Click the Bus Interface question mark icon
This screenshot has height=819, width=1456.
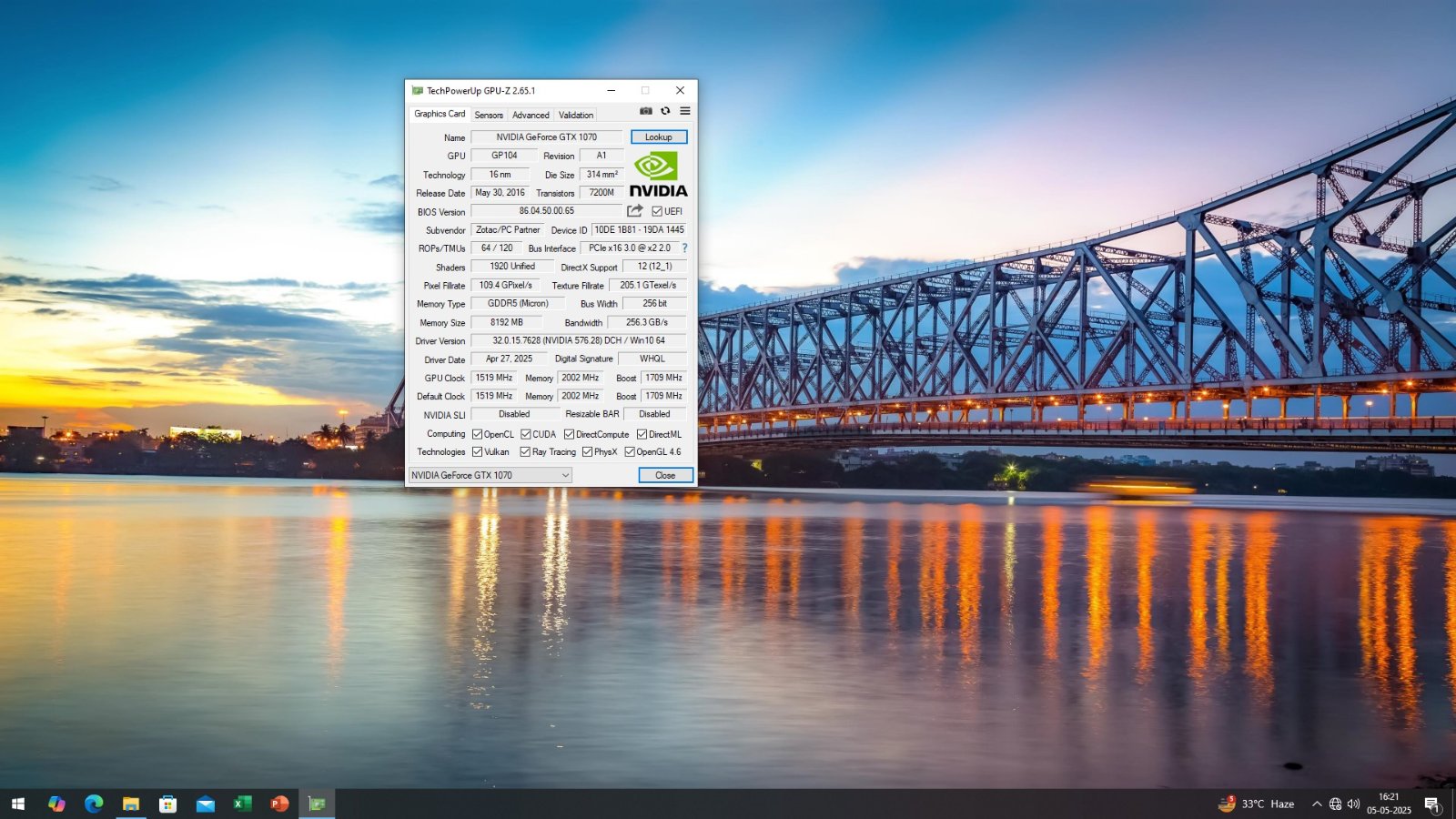coord(684,248)
